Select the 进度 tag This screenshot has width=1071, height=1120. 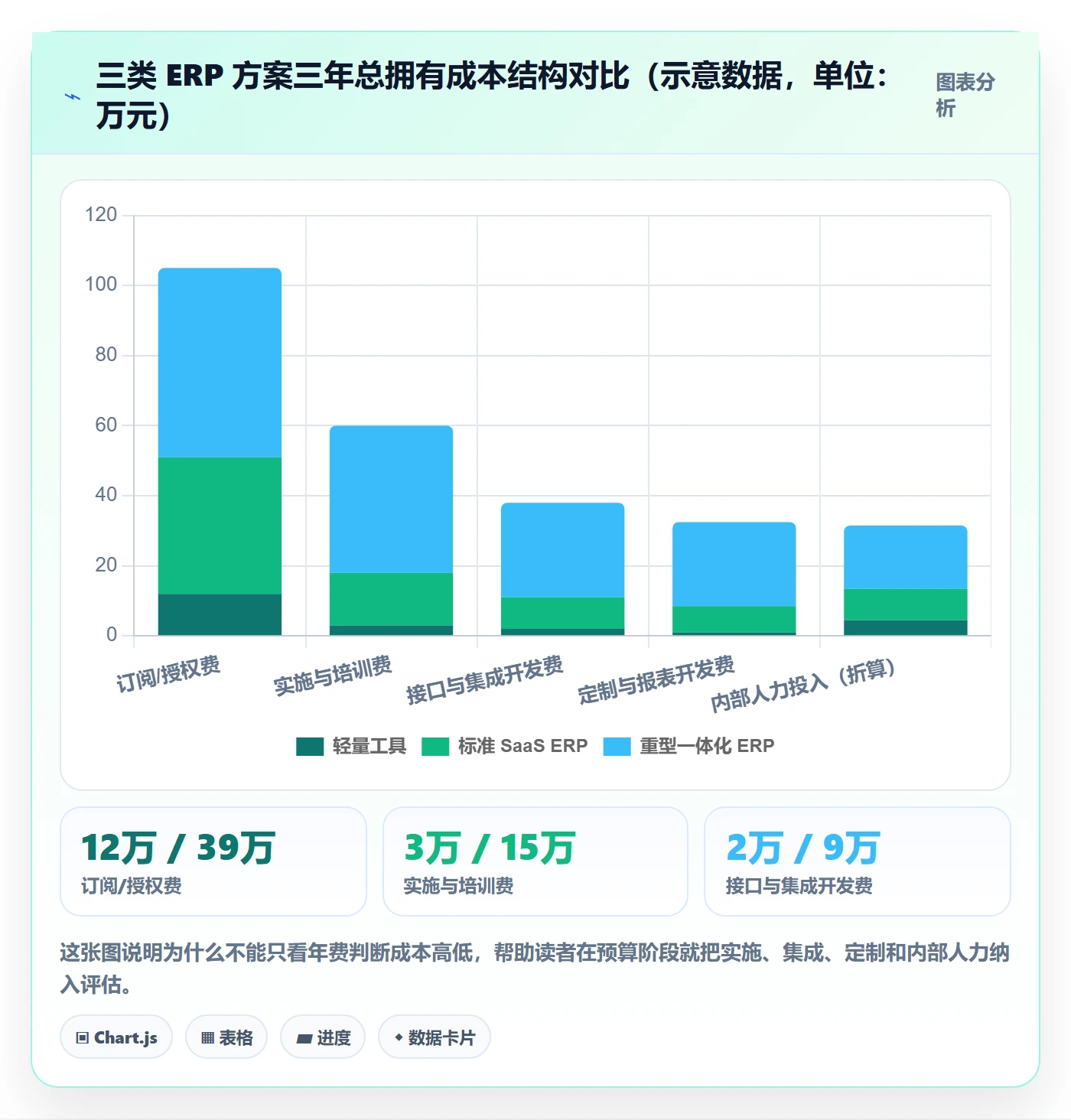323,1037
